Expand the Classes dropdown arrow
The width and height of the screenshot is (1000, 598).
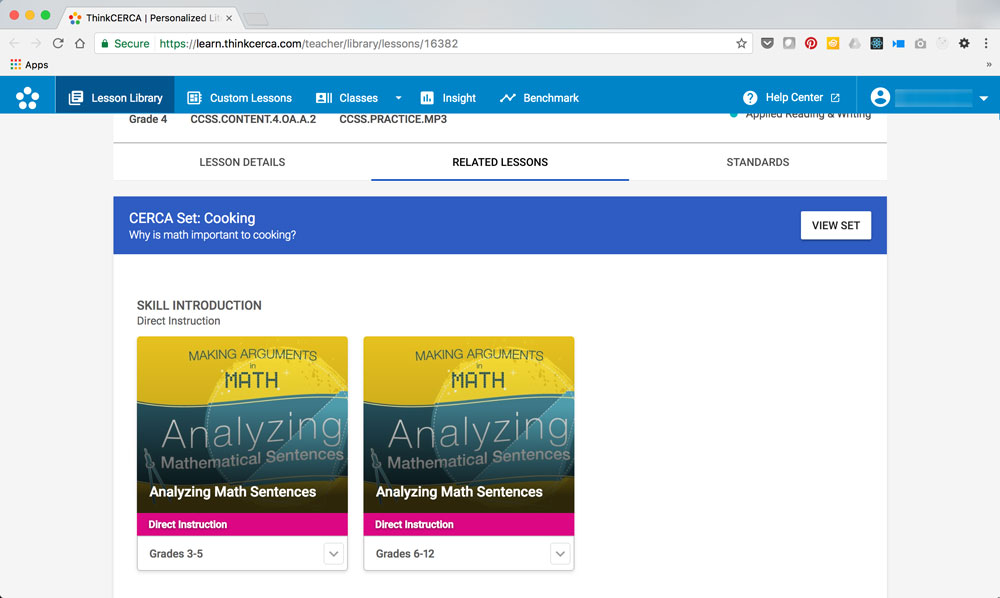399,98
